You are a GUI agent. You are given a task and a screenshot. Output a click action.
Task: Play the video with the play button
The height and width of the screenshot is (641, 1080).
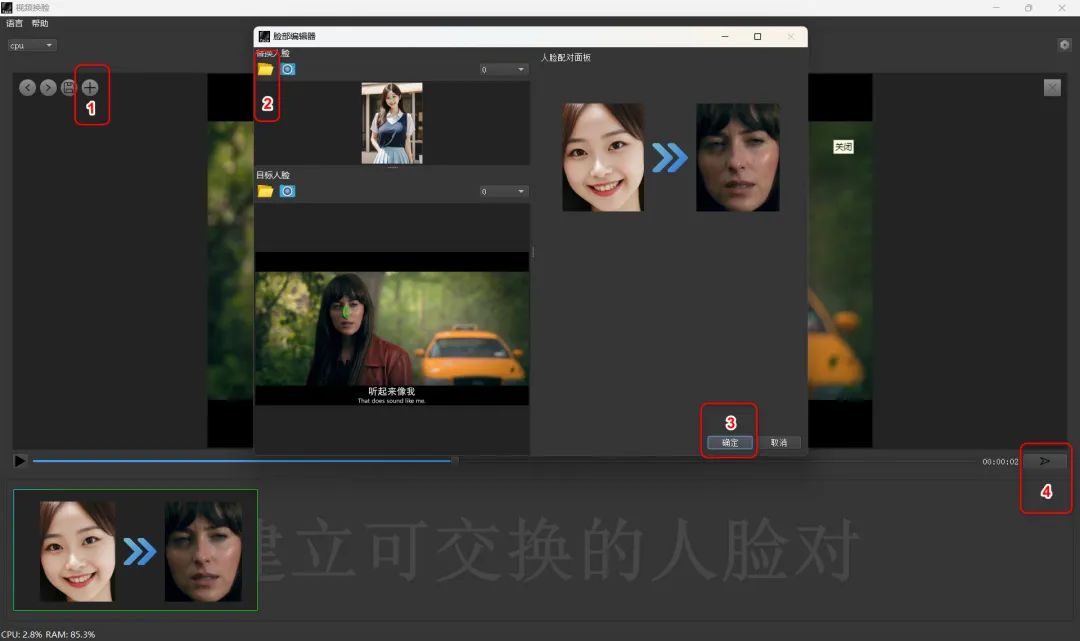point(20,461)
